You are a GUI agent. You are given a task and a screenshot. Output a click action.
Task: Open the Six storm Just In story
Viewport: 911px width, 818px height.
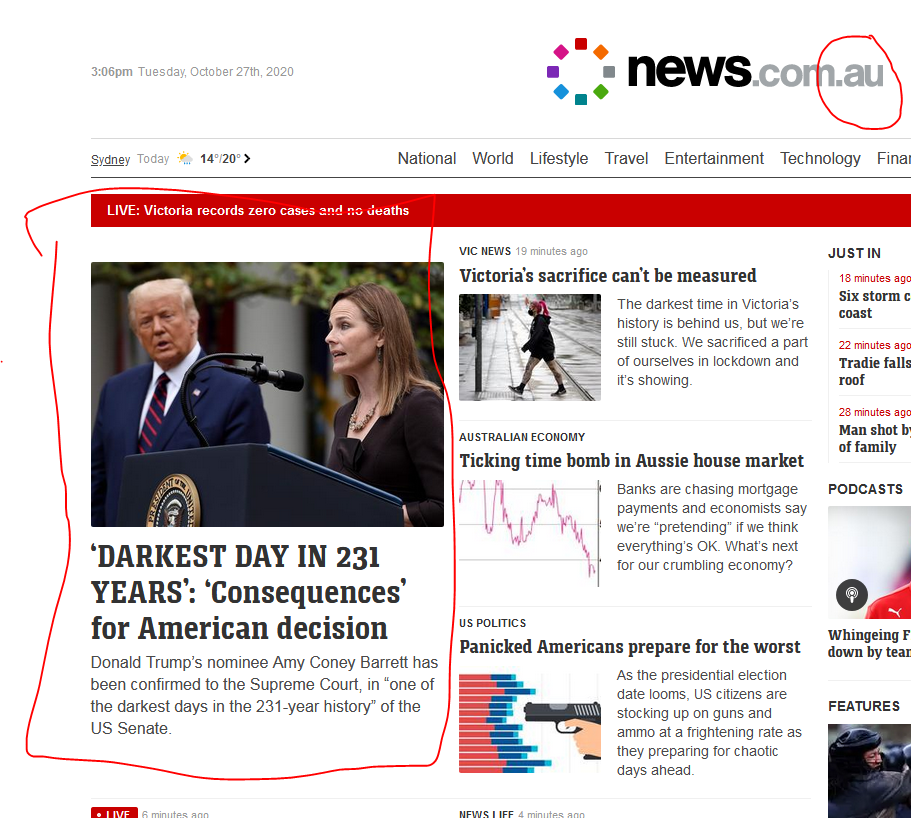pyautogui.click(x=874, y=304)
